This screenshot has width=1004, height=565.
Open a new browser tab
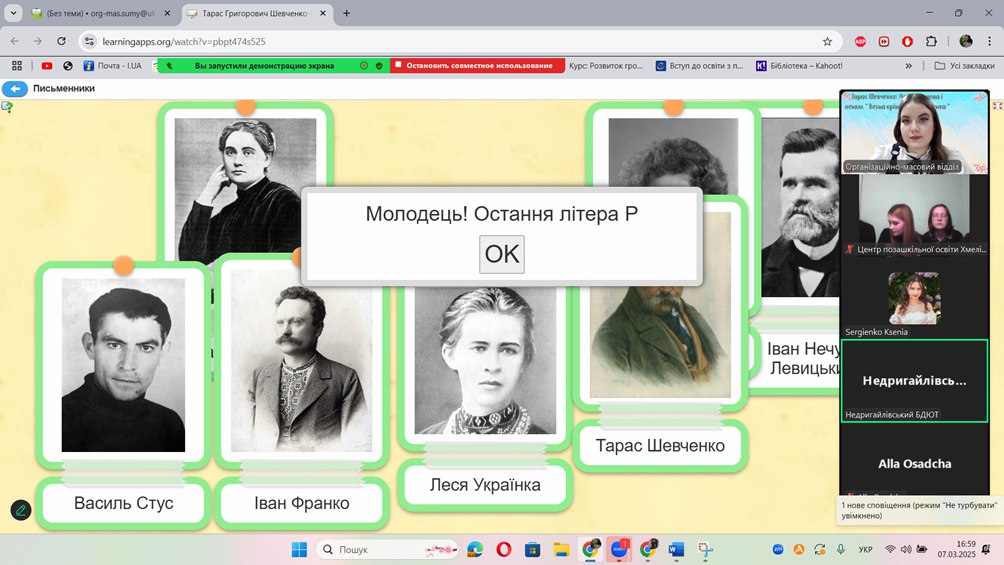coord(347,13)
